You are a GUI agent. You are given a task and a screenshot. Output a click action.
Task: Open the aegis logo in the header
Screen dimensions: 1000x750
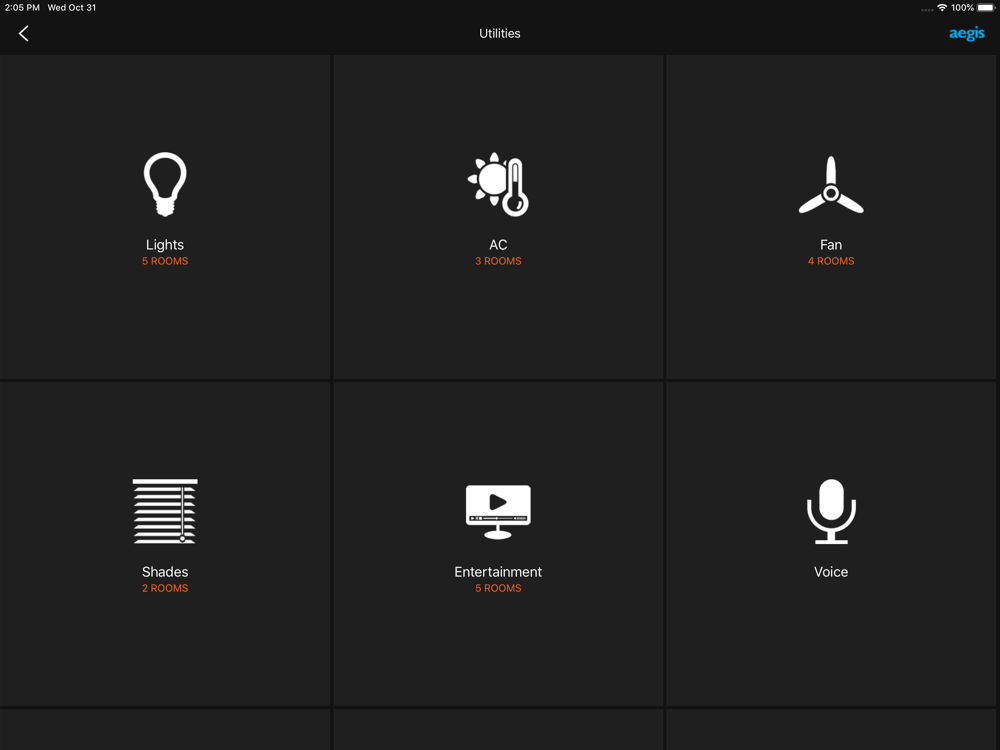966,34
